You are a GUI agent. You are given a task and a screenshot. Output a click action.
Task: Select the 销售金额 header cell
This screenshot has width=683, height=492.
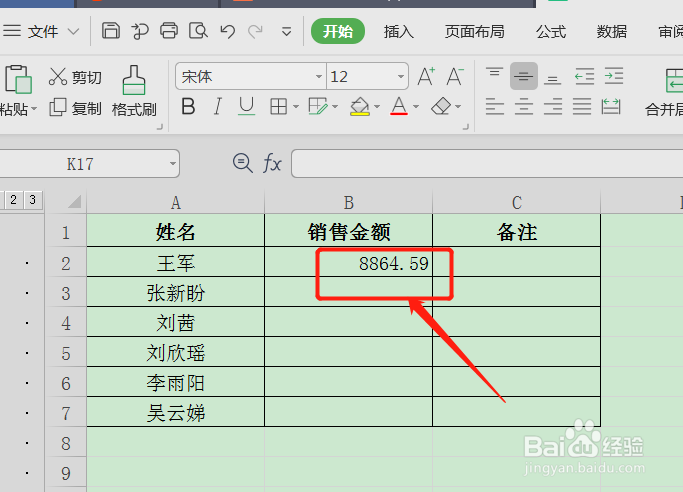coord(348,231)
